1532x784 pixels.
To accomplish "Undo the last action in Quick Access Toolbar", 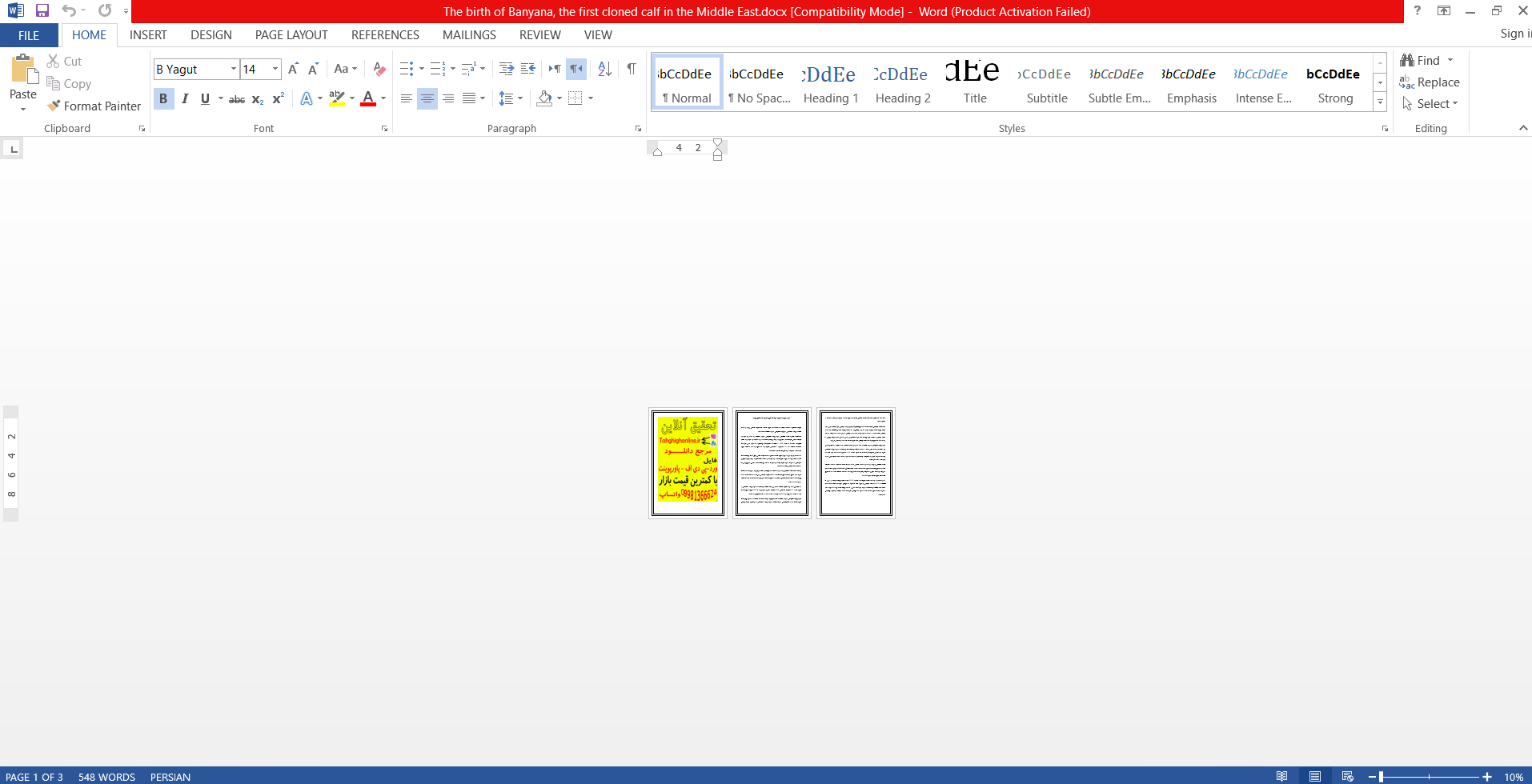I will (69, 10).
